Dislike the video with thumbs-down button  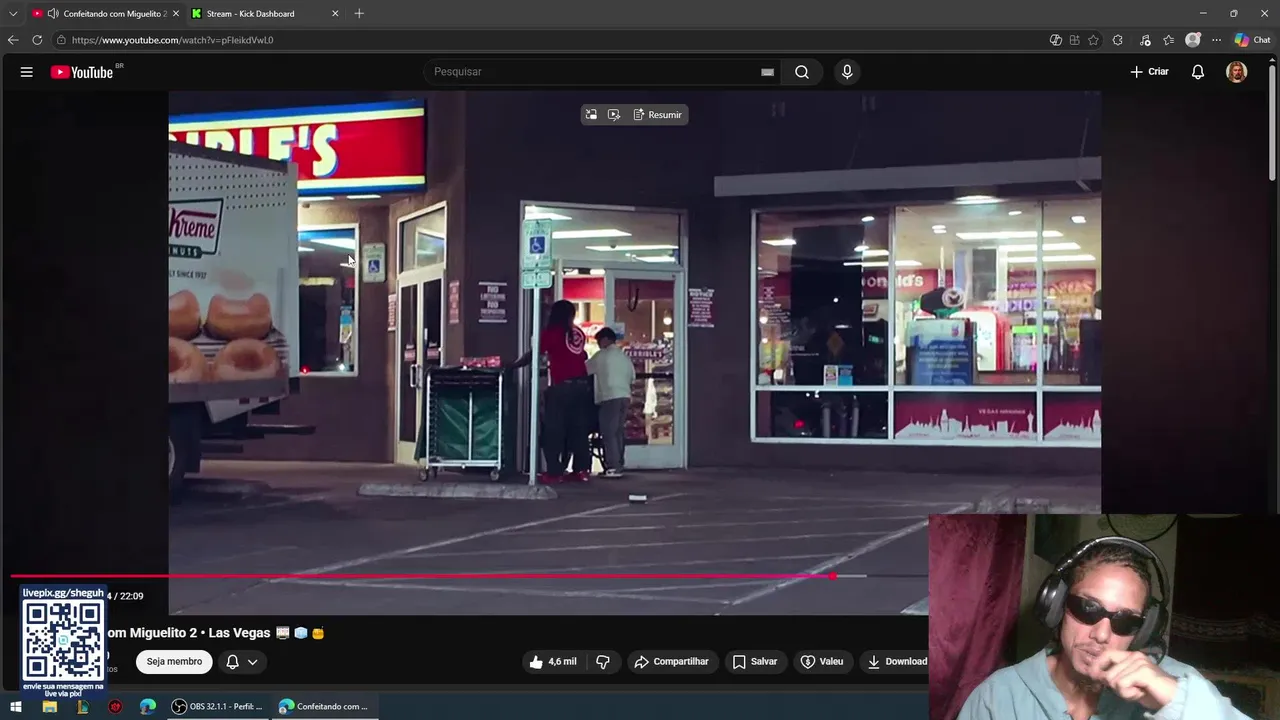point(603,661)
